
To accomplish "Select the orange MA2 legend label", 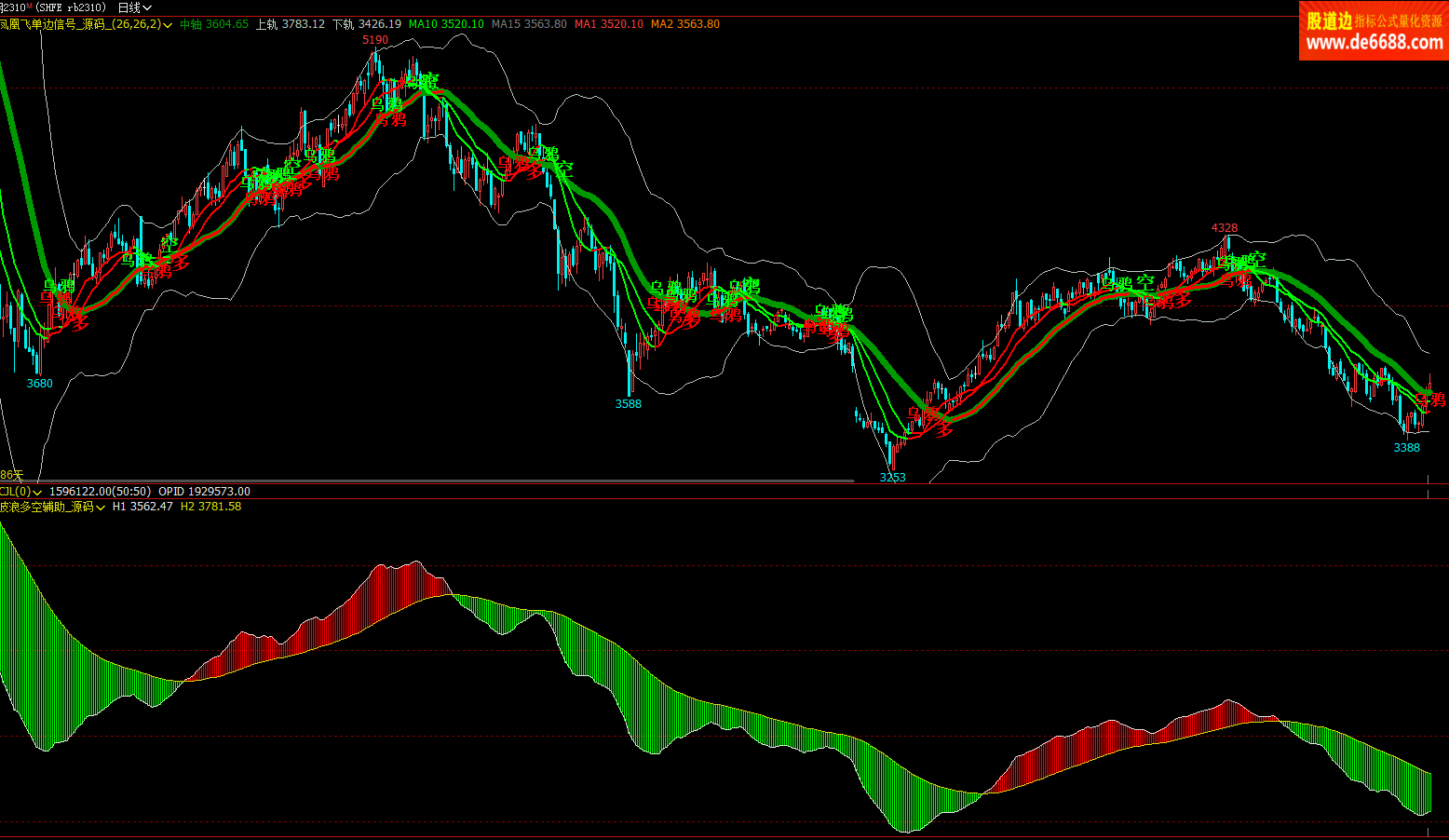I will 684,24.
